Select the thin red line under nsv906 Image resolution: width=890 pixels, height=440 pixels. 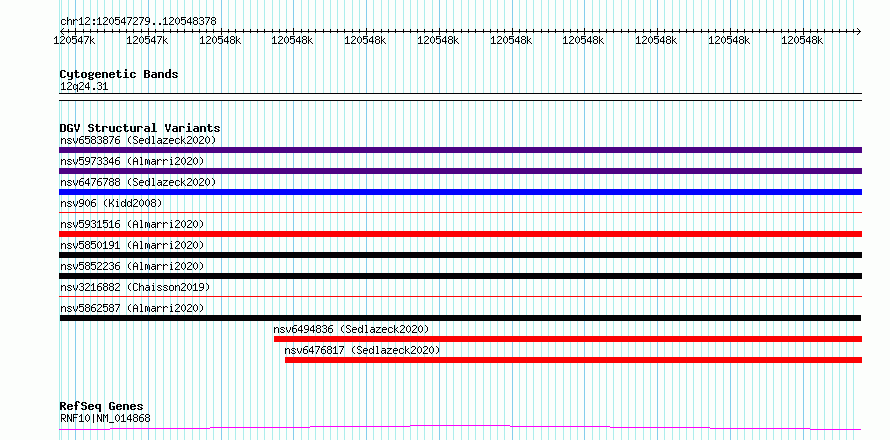(x=460, y=213)
